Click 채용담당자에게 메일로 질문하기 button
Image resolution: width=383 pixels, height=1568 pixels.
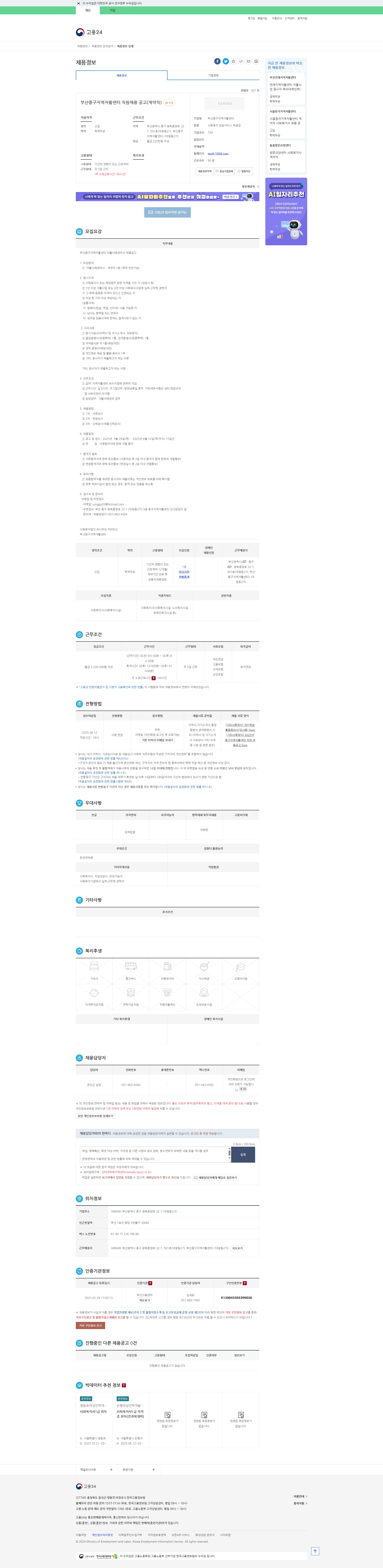(216, 1177)
